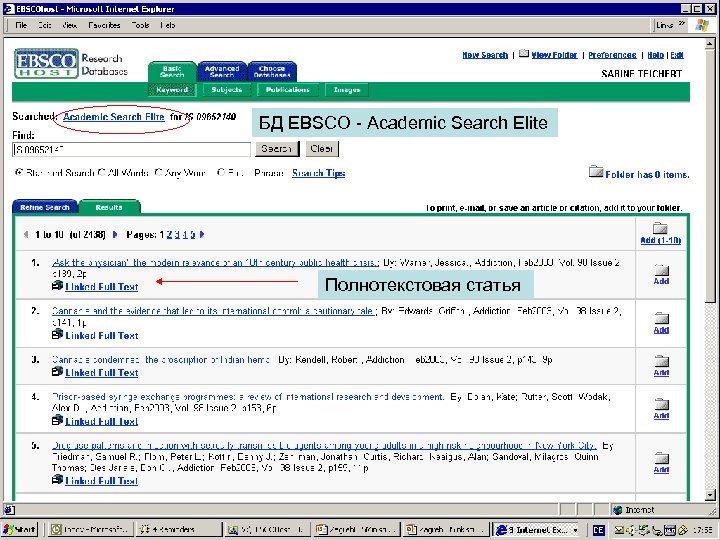Open the 'Ask the physician' article title
720x540 pixels.
215,263
